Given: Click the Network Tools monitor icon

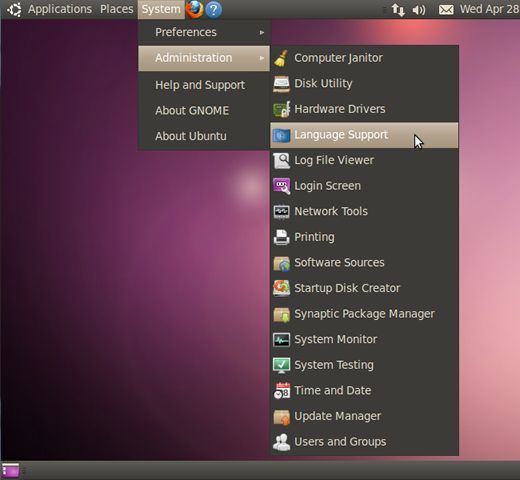Looking at the screenshot, I should click(x=282, y=212).
